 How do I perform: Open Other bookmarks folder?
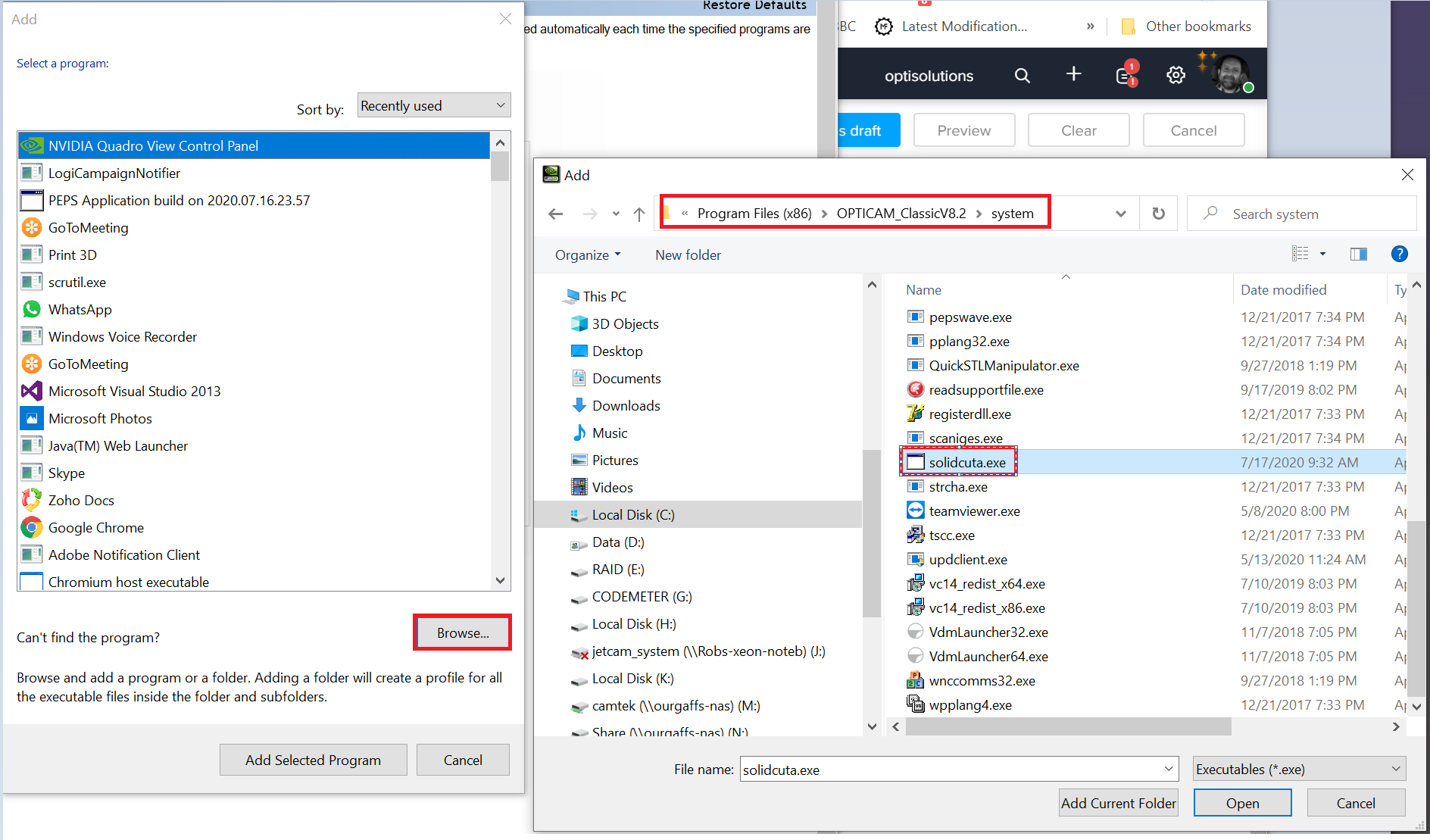pos(1186,27)
